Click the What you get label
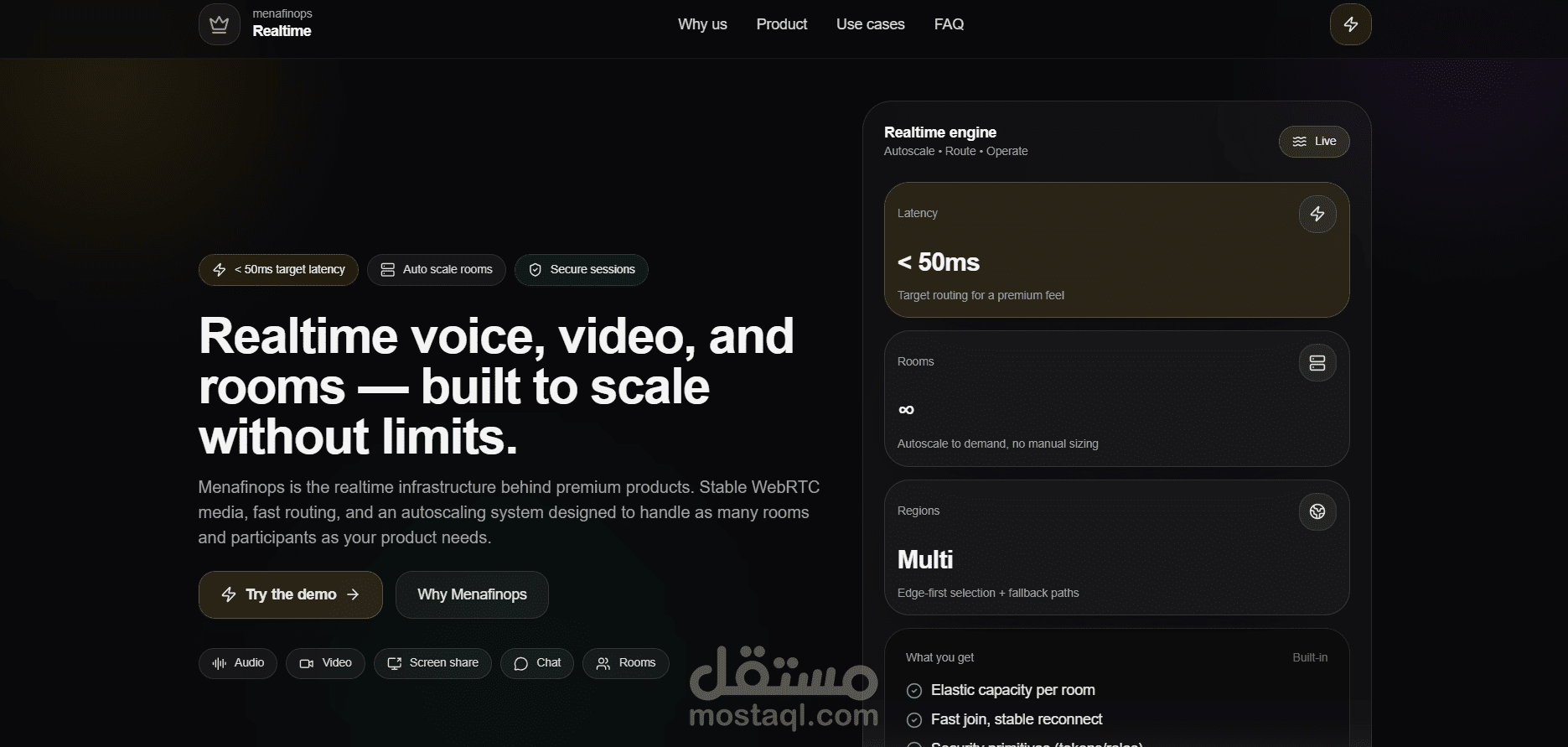1568x747 pixels. pos(939,658)
